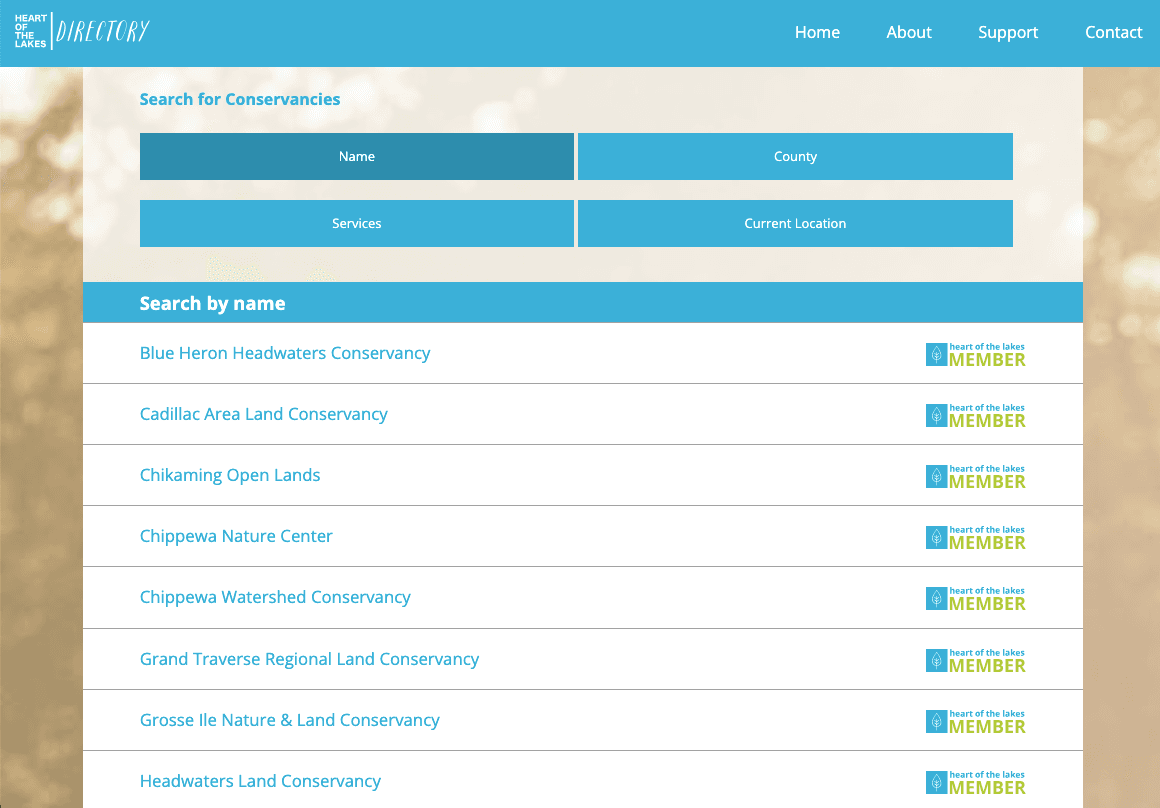View Grand Traverse Regional Land Conservancy
The height and width of the screenshot is (808, 1160).
309,659
